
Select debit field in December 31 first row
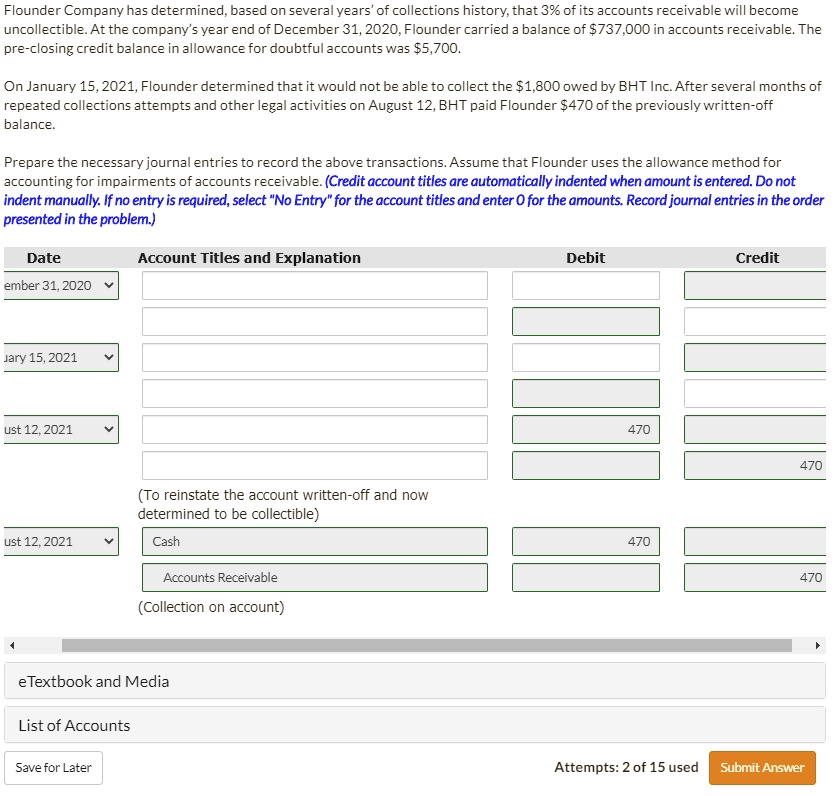click(x=585, y=286)
